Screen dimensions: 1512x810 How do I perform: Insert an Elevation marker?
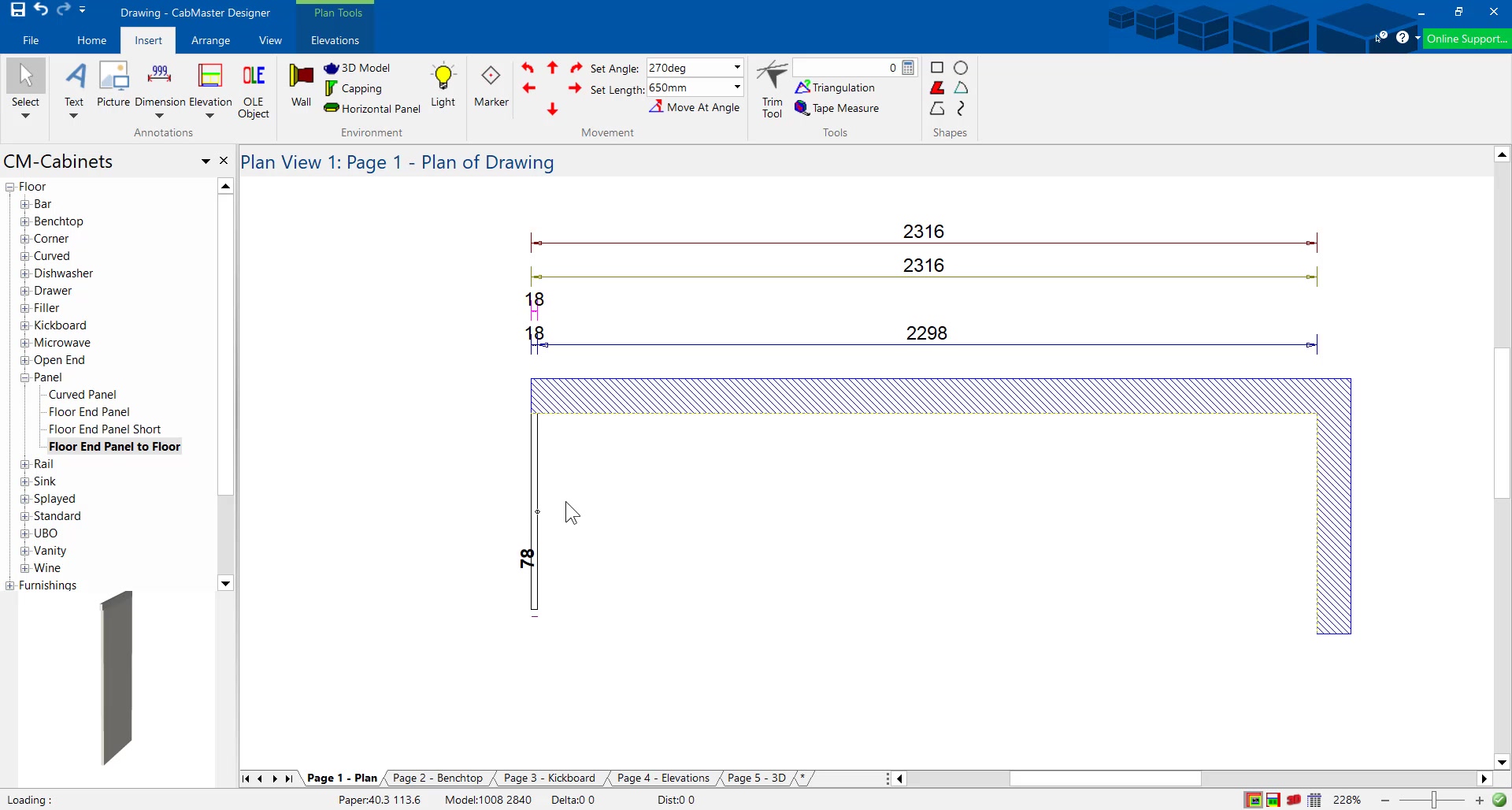[210, 84]
